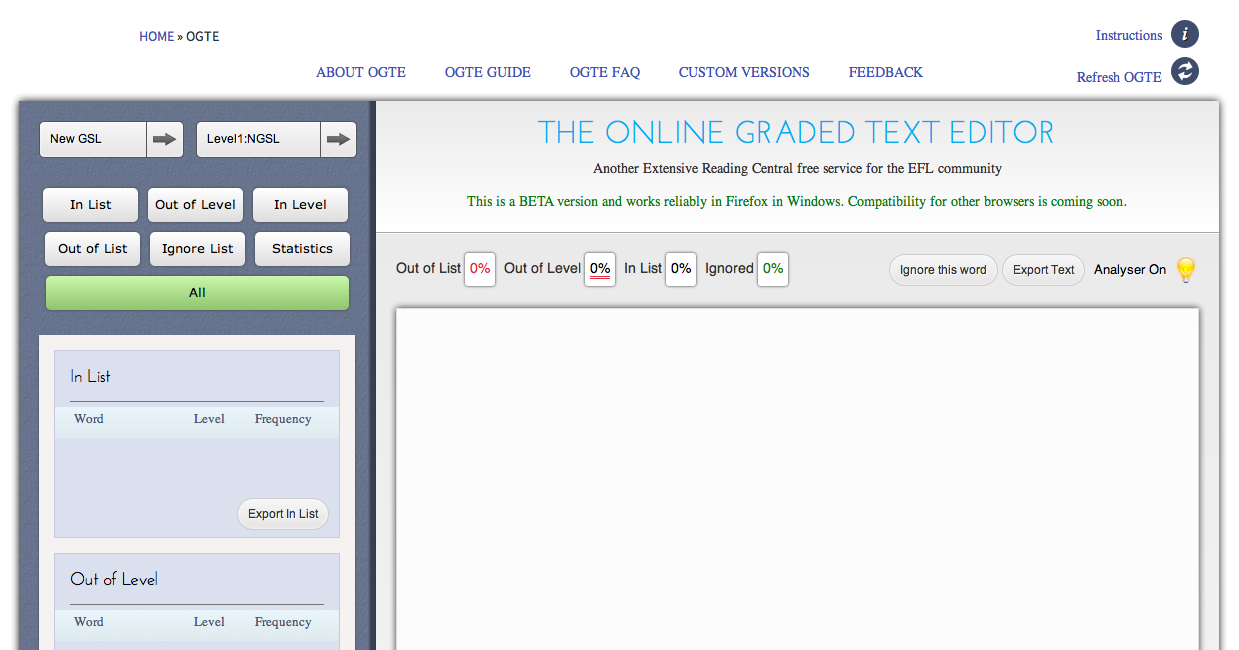1239x650 pixels.
Task: Click the Refresh OGTE circular arrows icon
Action: [1185, 72]
